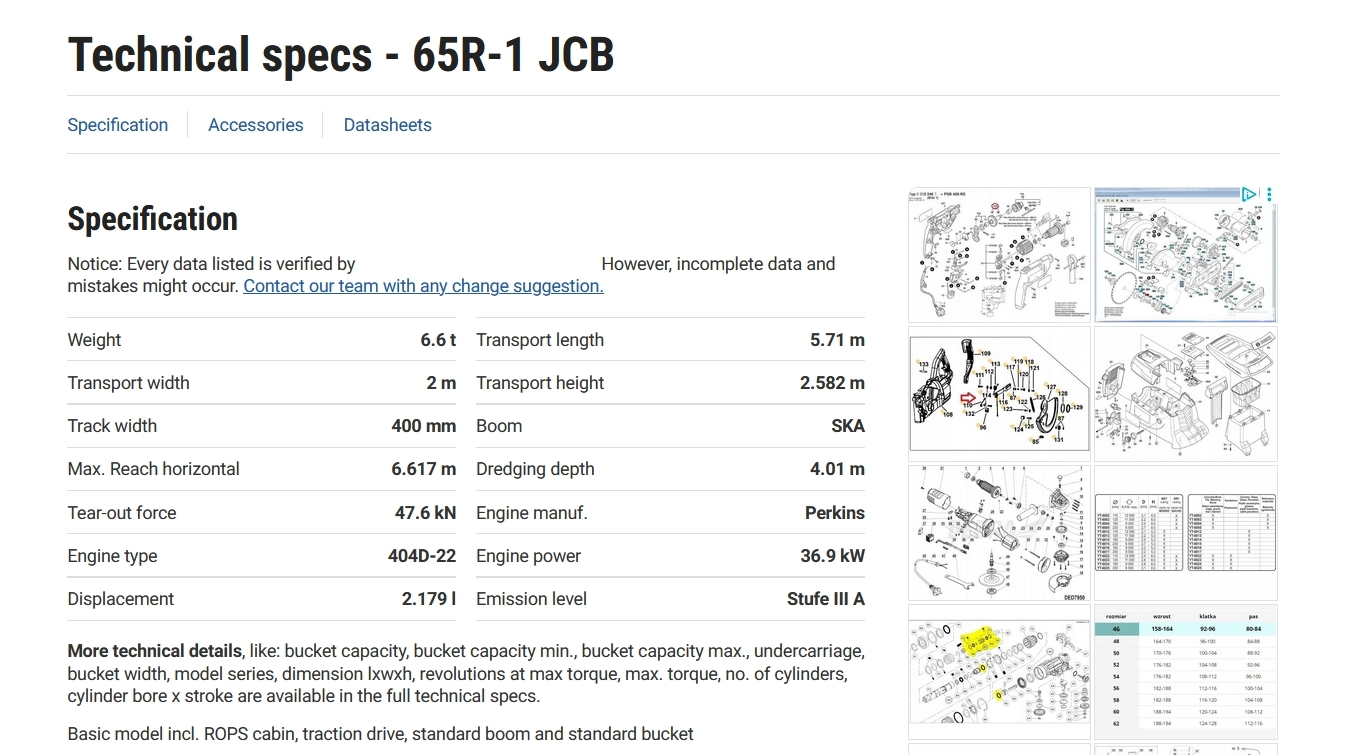The width and height of the screenshot is (1361, 755).
Task: Open the ad options three-dot menu
Action: [x=1269, y=194]
